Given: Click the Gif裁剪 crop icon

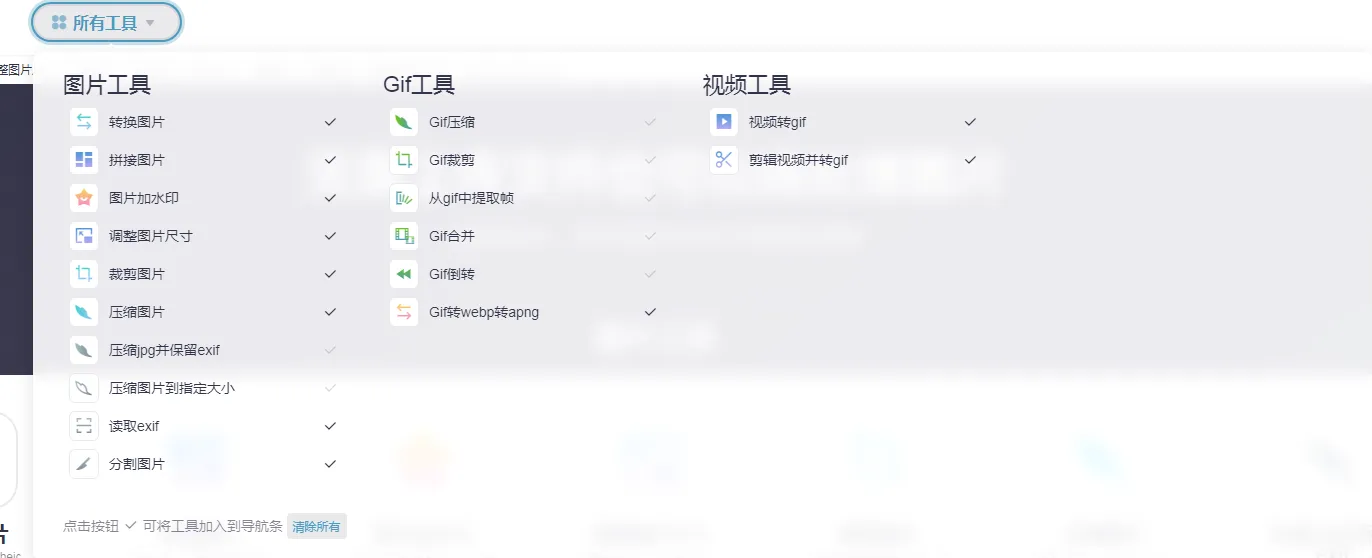Looking at the screenshot, I should tap(404, 160).
